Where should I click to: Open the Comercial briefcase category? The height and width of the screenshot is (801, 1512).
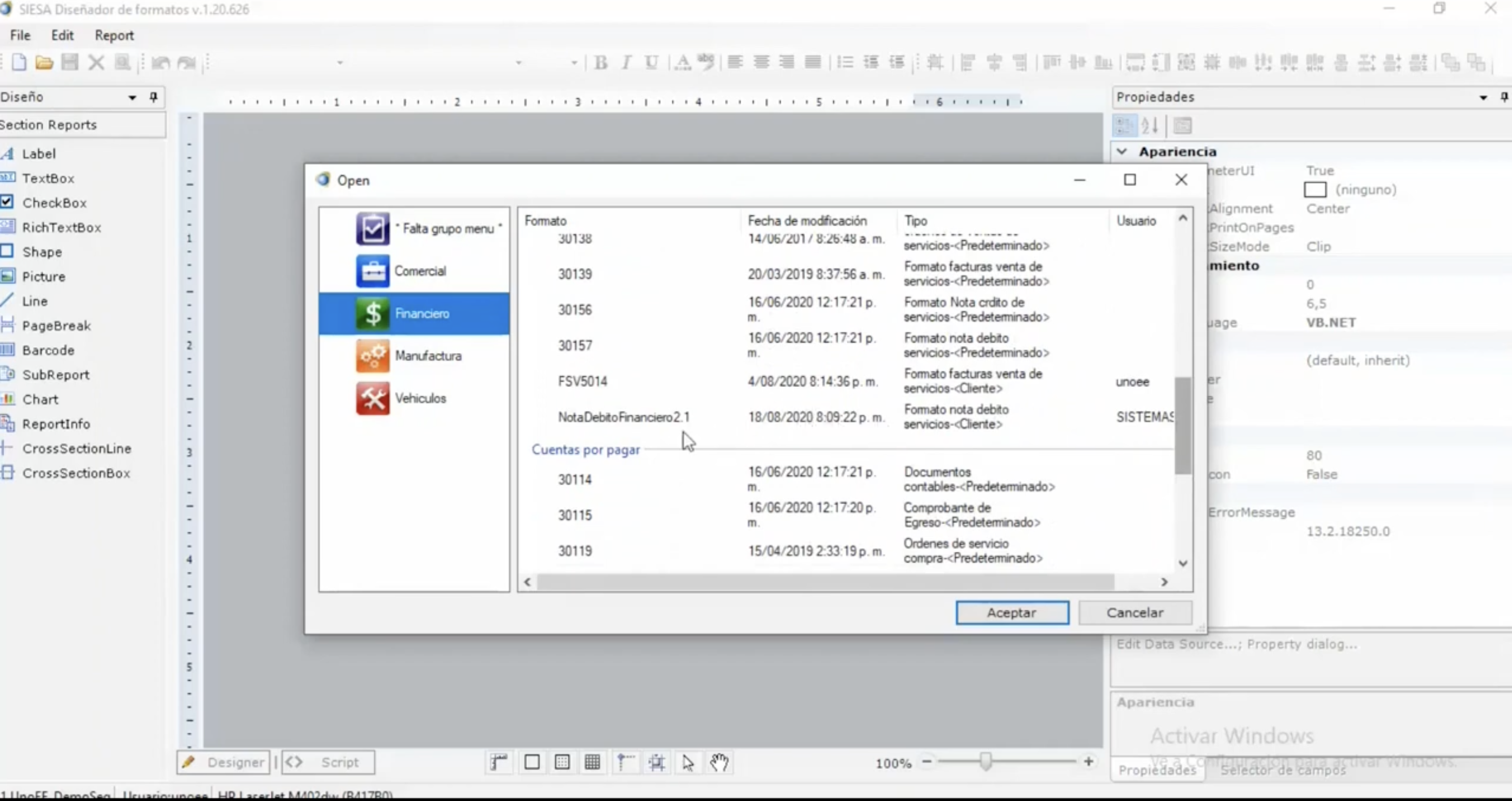(372, 271)
